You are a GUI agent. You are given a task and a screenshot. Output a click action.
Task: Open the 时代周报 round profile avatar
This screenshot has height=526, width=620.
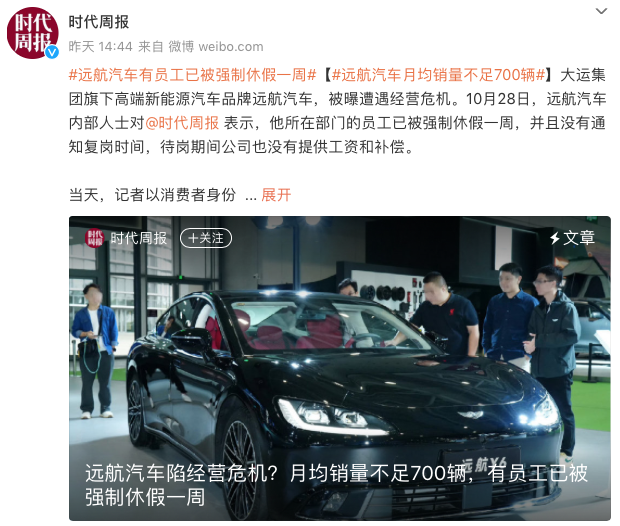coord(32,33)
